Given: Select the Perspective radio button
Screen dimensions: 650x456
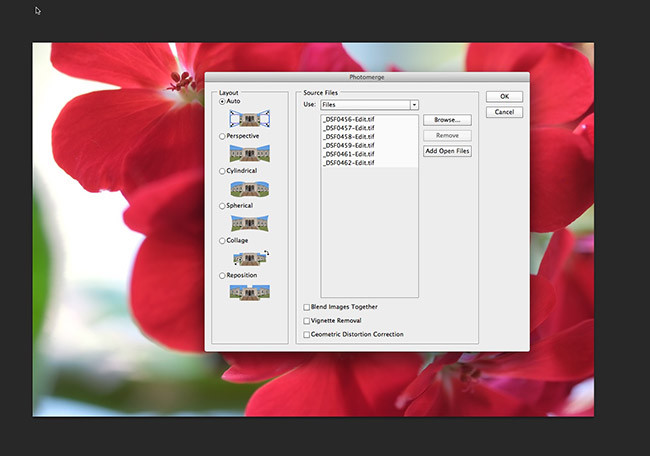Looking at the screenshot, I should (222, 136).
